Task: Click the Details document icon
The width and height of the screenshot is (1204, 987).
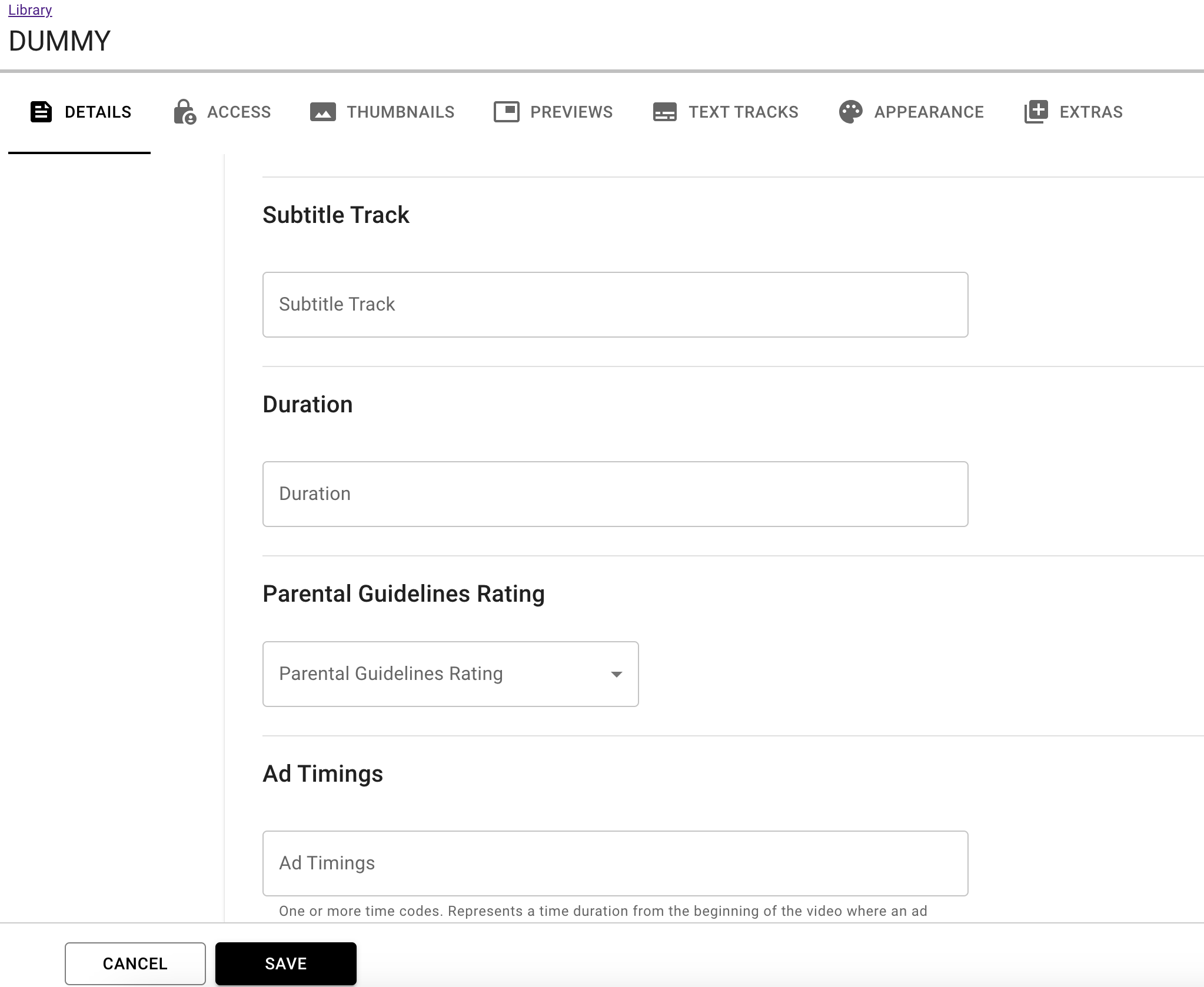Action: point(41,112)
